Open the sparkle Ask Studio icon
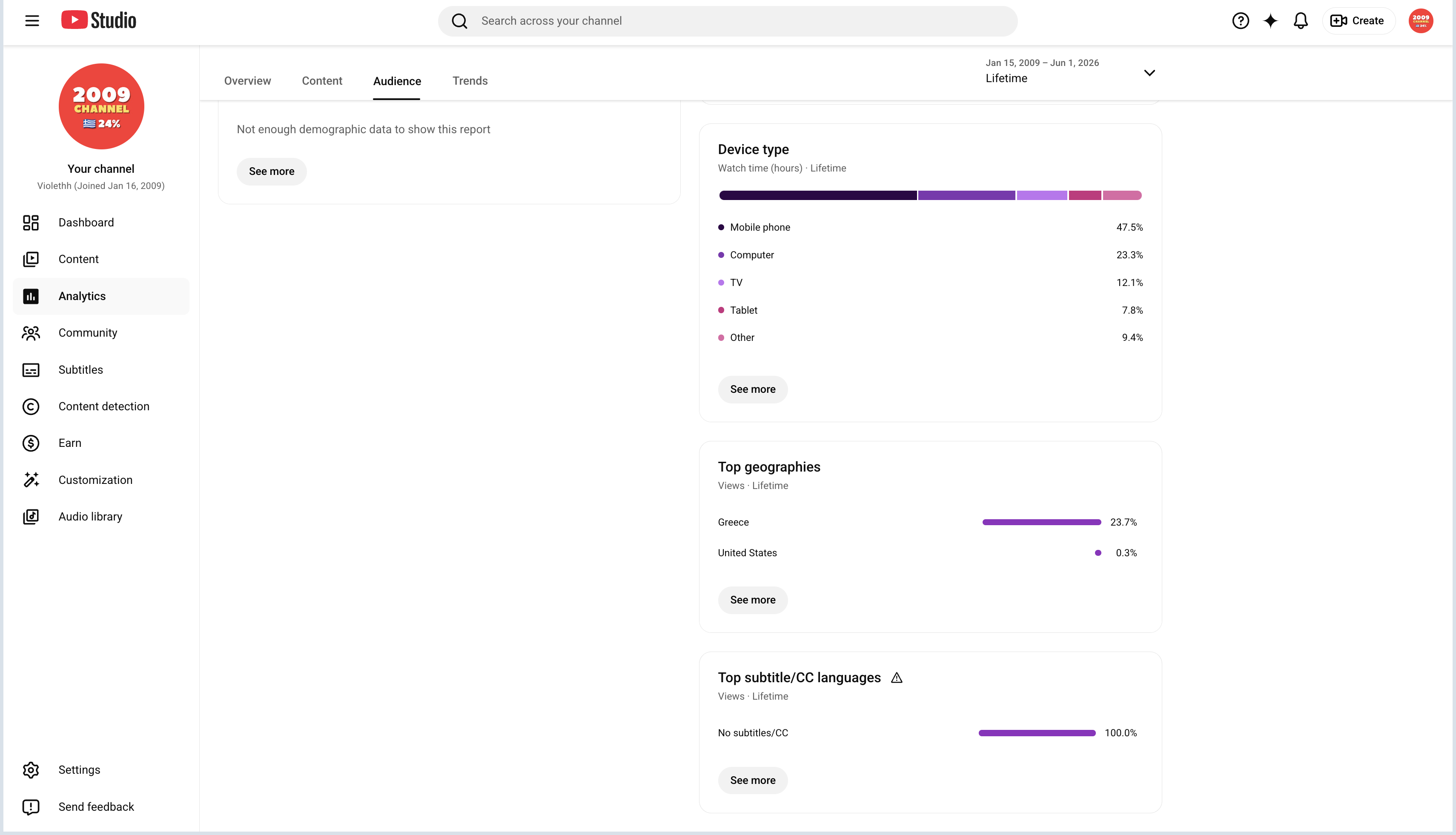 pos(1270,21)
